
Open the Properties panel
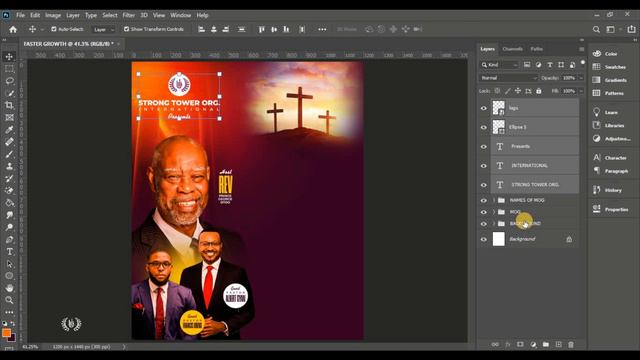coord(611,209)
